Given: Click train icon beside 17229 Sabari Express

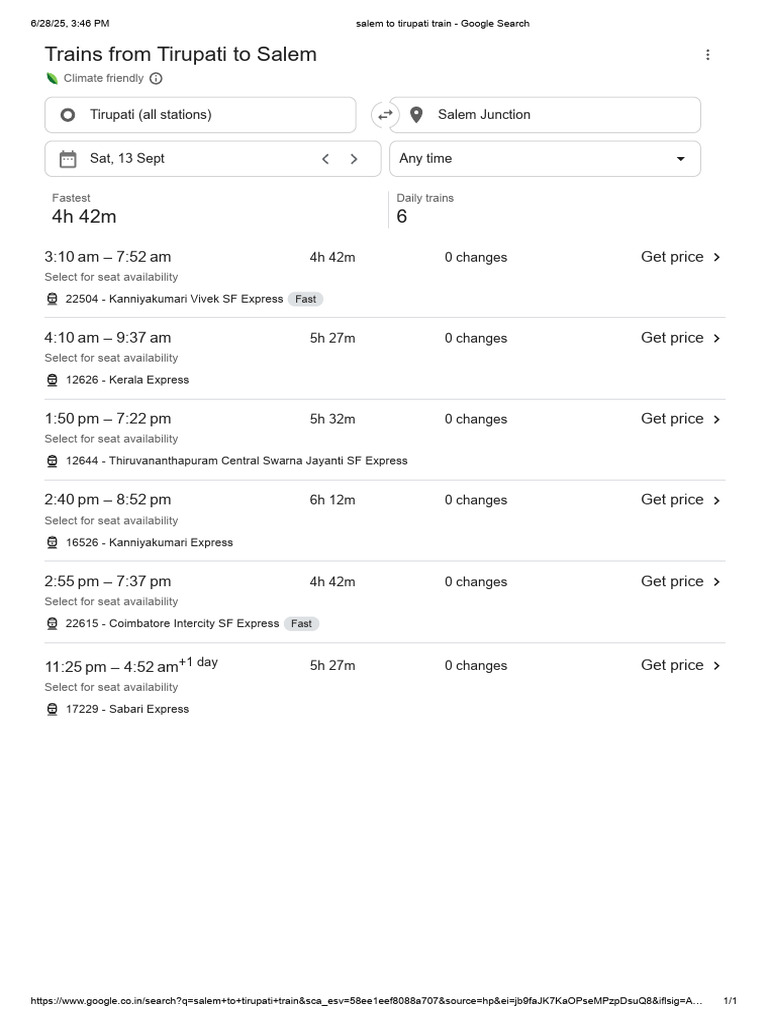Looking at the screenshot, I should (x=52, y=709).
